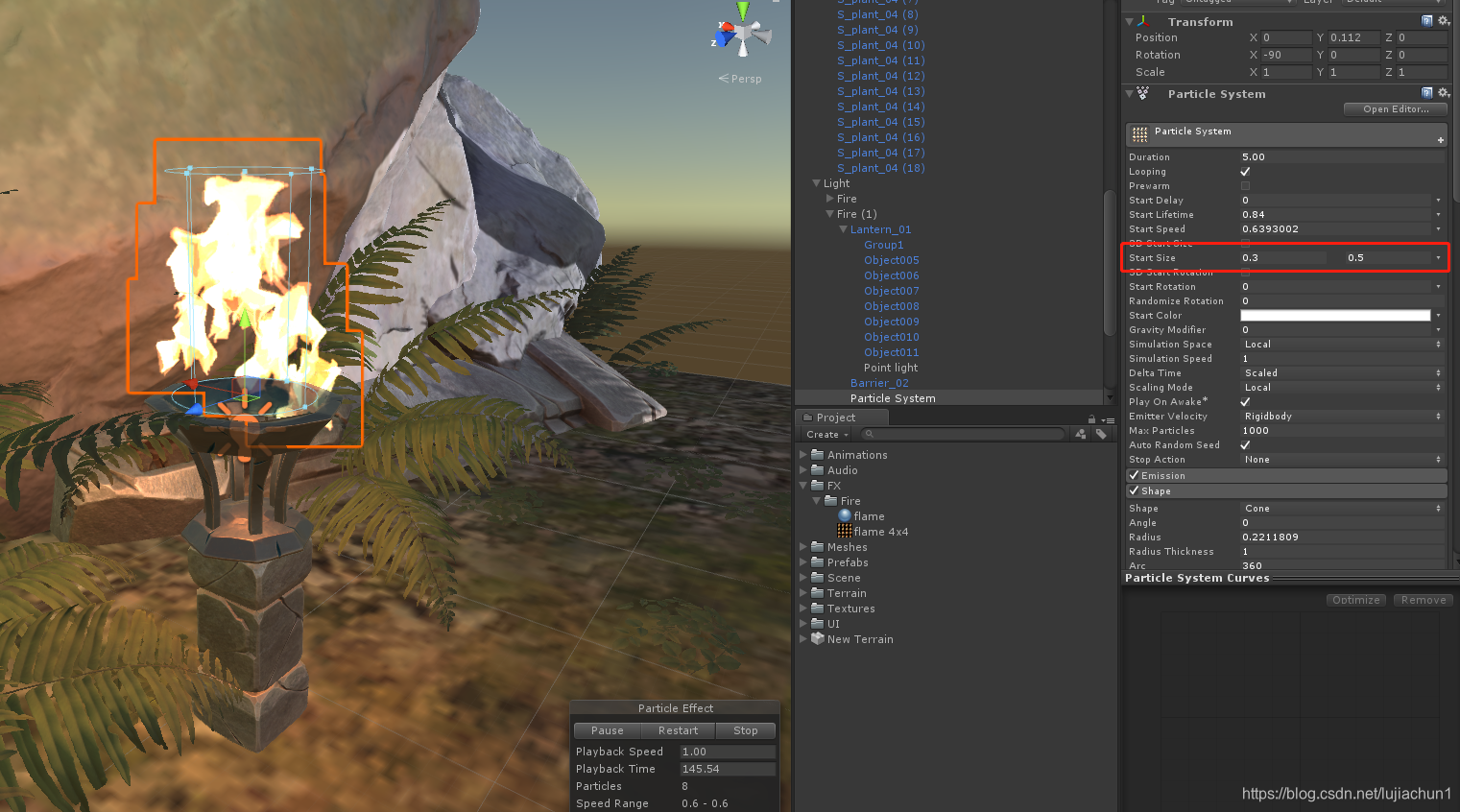The width and height of the screenshot is (1460, 812).
Task: Click the search by type icon in Project
Action: pyautogui.click(x=1081, y=434)
